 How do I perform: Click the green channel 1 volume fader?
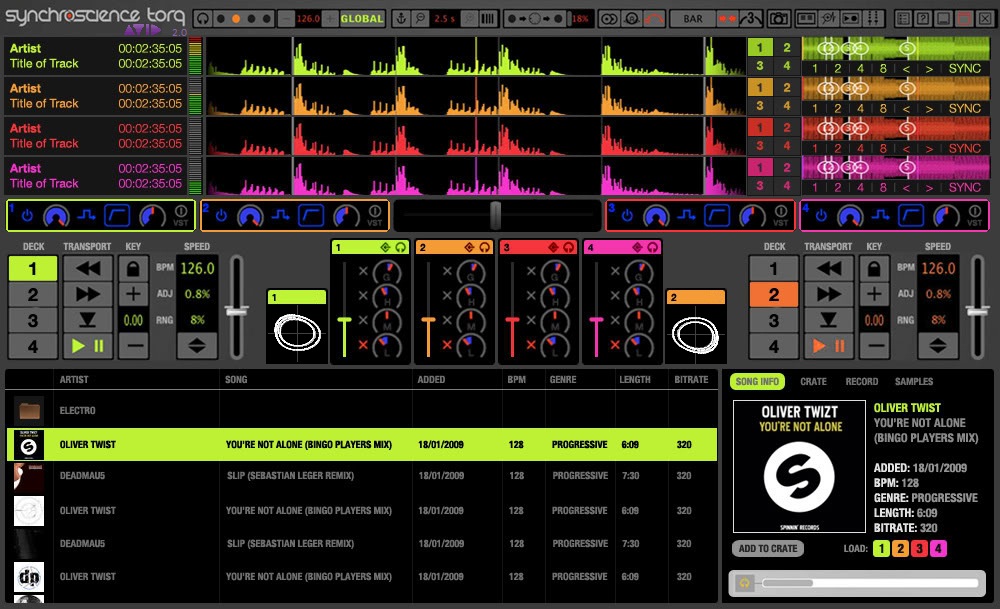tap(344, 320)
